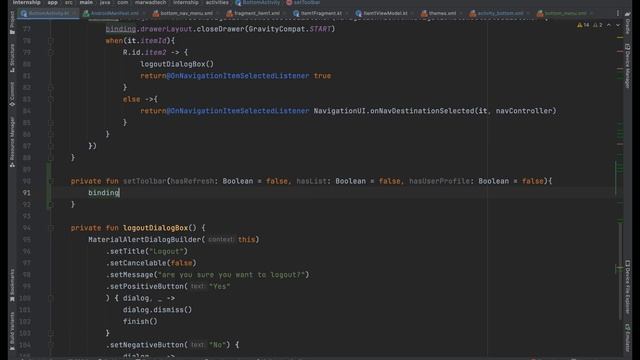Switch to the BottomActivity.kt tab
Screen dimensions: 640x360
[x=48, y=13]
